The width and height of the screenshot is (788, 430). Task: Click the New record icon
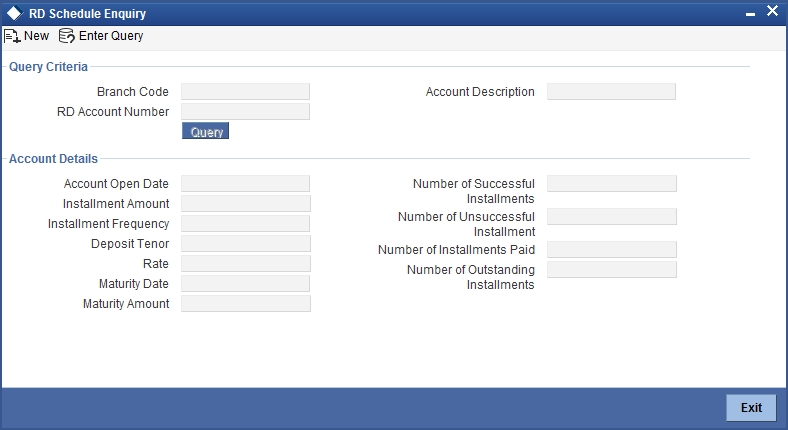pos(12,36)
